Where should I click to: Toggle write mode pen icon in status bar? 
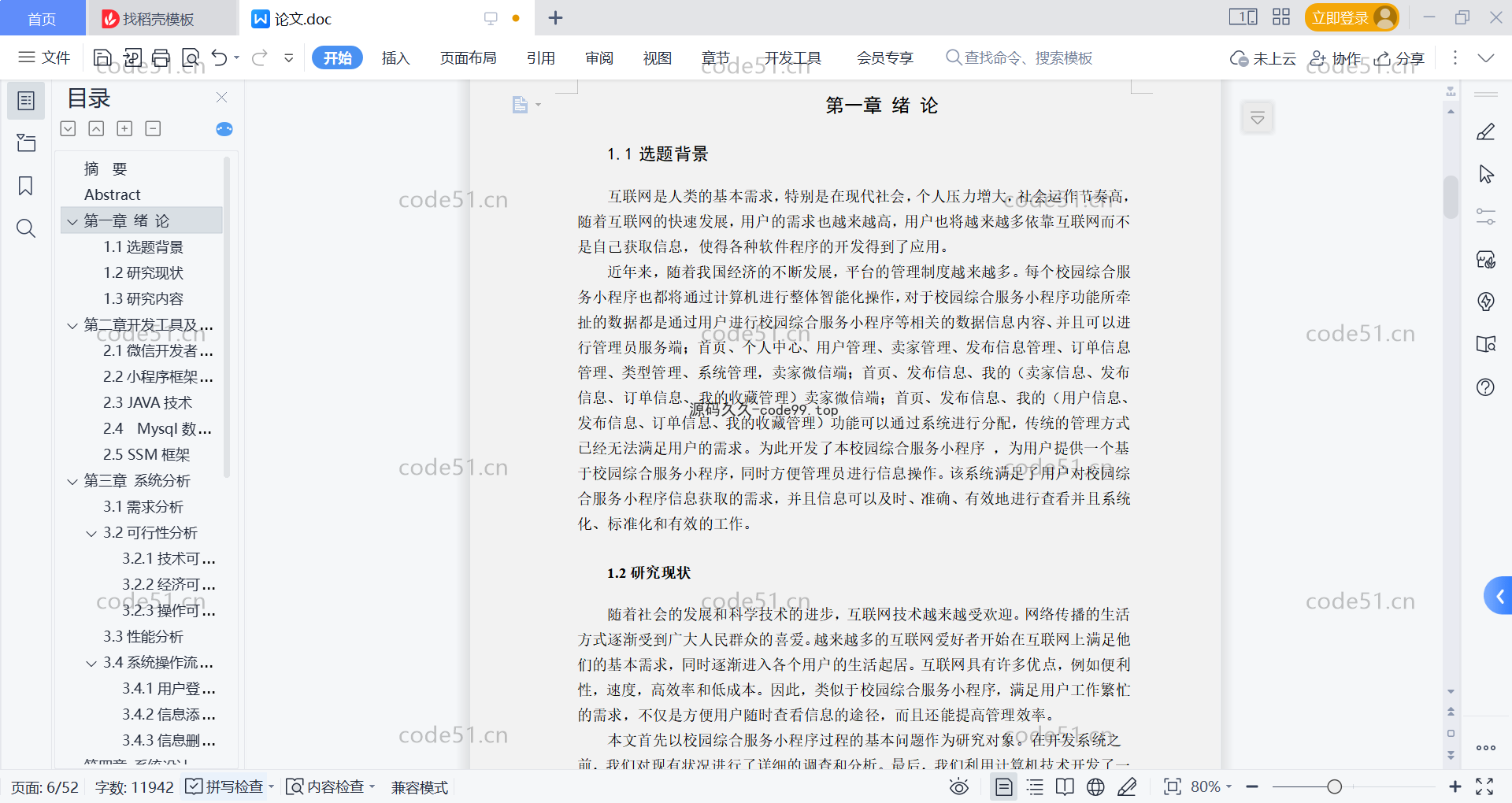click(x=1127, y=786)
